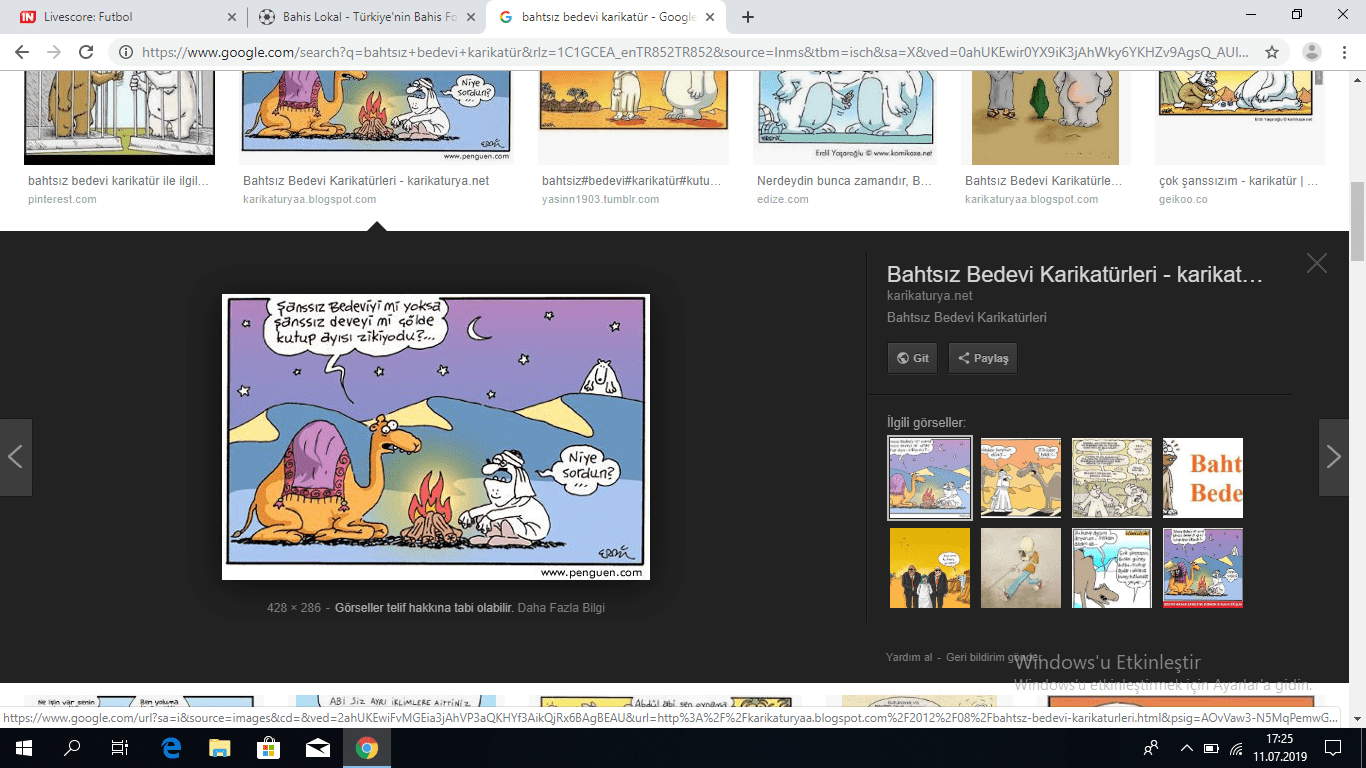1366x768 pixels.
Task: Close the image preview panel
Action: [x=1317, y=263]
